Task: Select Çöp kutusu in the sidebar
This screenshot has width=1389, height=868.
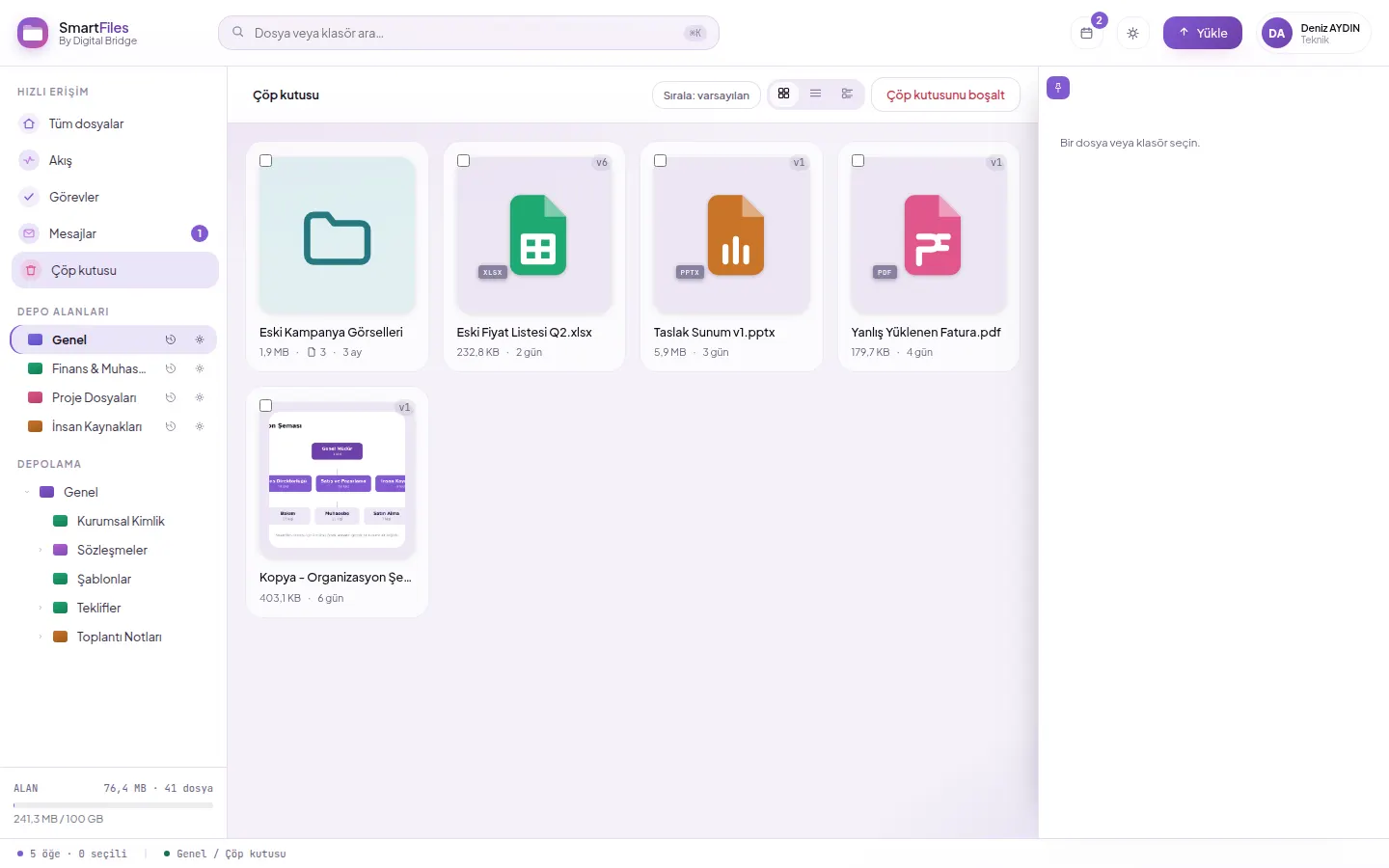Action: [x=115, y=270]
